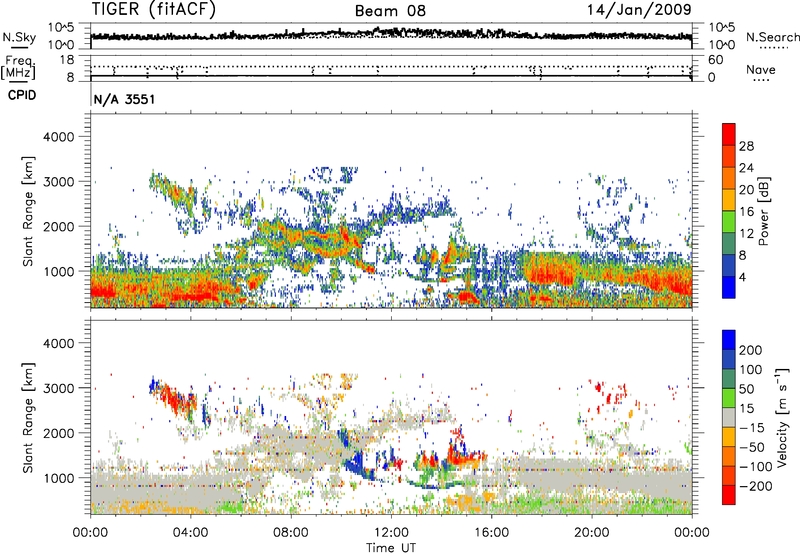Click the '3000' tick in power panel
This screenshot has height=554, width=800.
click(58, 182)
